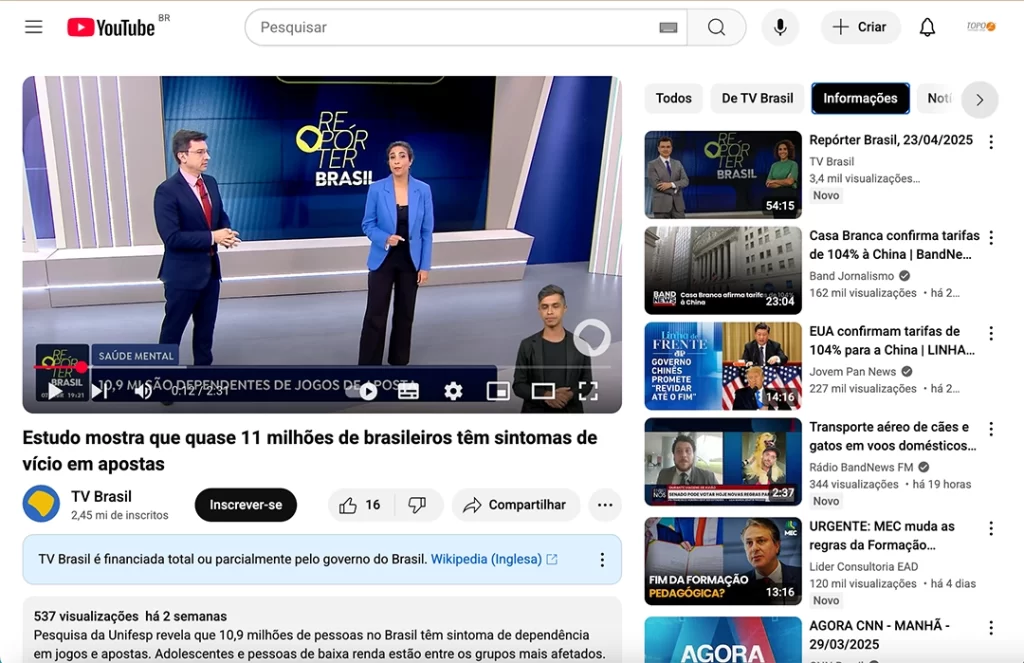Image resolution: width=1024 pixels, height=663 pixels.
Task: Open the AGORA CNN thumbnail
Action: tap(723, 640)
